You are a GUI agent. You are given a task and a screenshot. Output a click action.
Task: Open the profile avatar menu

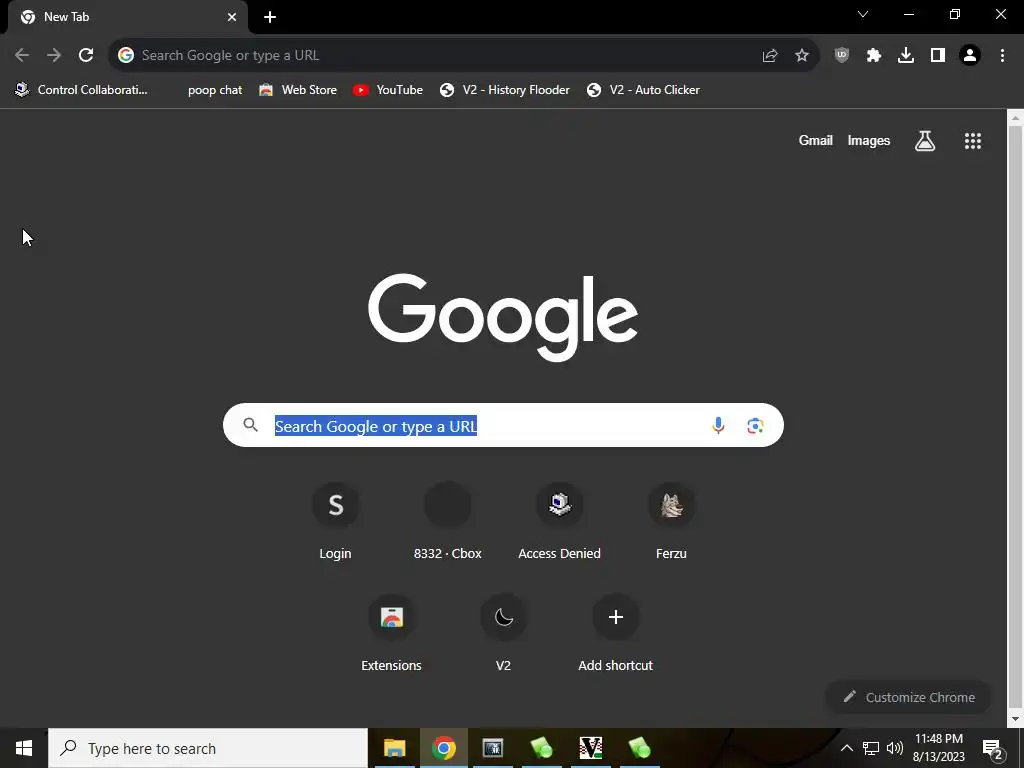970,56
